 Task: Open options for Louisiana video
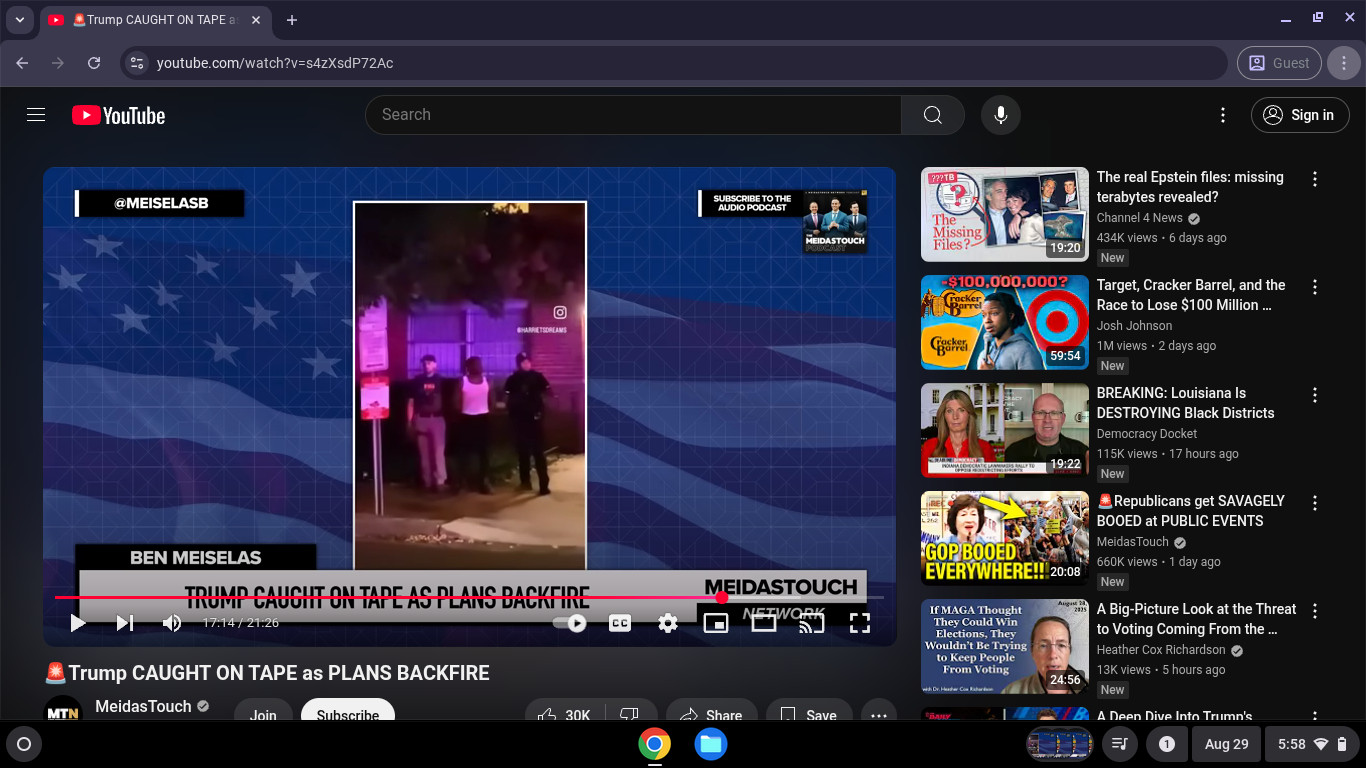point(1315,395)
